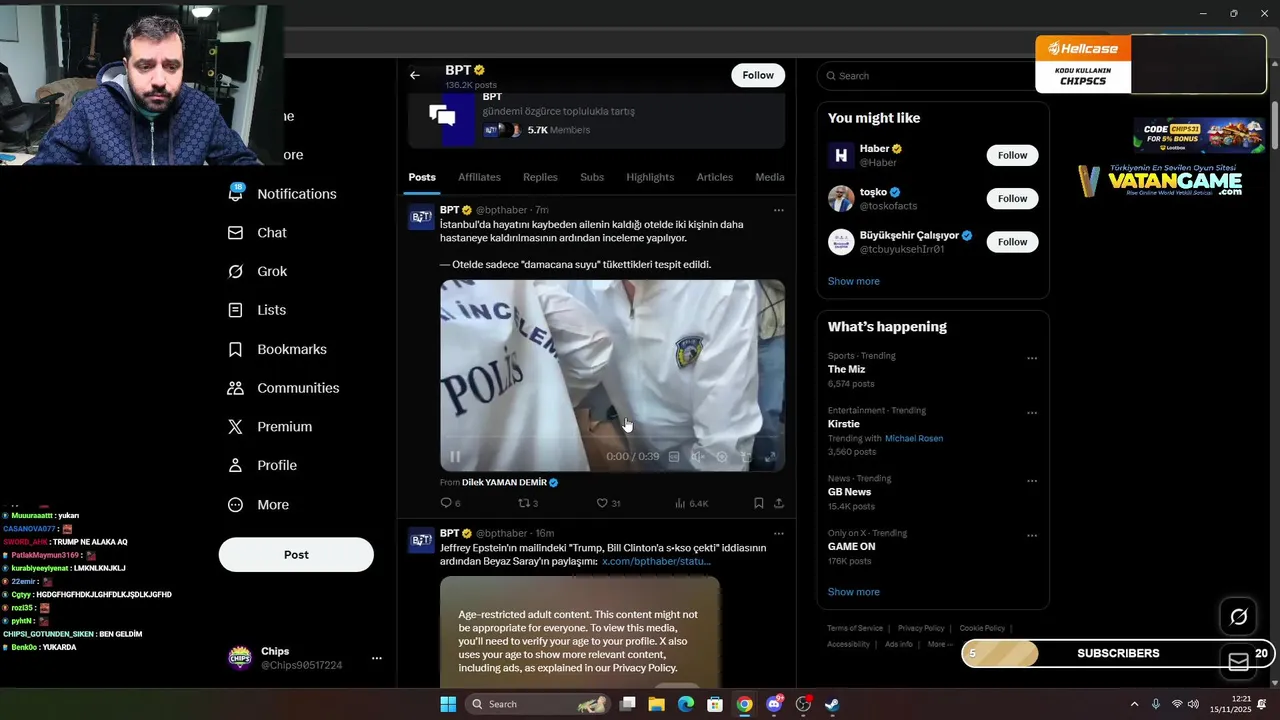Go back using the arrow beside BPT
This screenshot has width=1280, height=720.
coord(415,75)
